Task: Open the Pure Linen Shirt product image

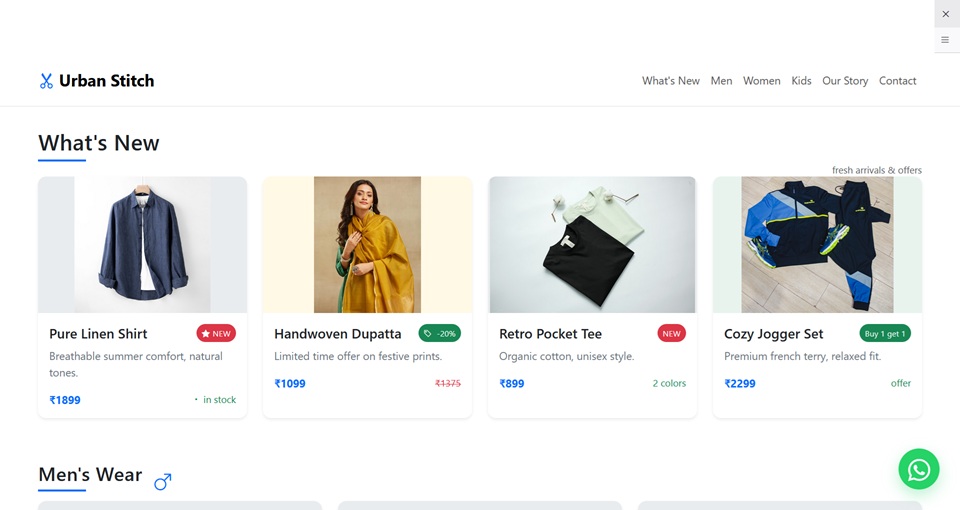Action: pos(143,245)
